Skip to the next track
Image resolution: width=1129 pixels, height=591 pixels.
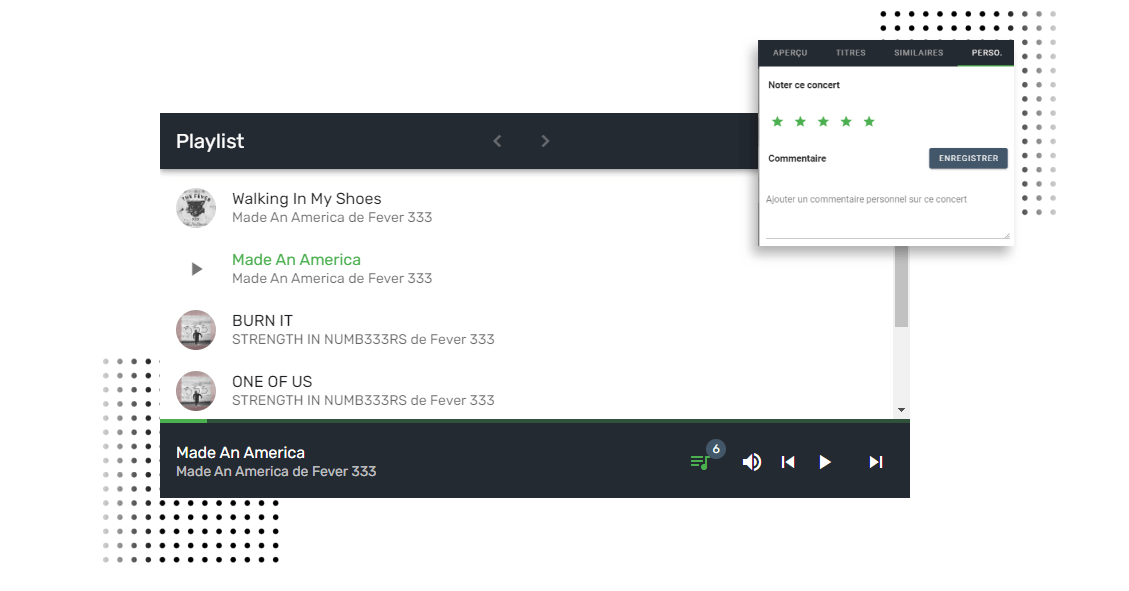coord(876,462)
